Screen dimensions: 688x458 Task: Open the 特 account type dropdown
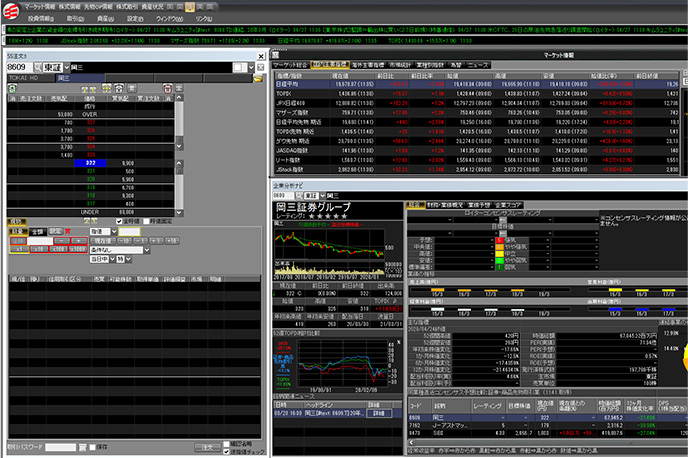click(128, 259)
